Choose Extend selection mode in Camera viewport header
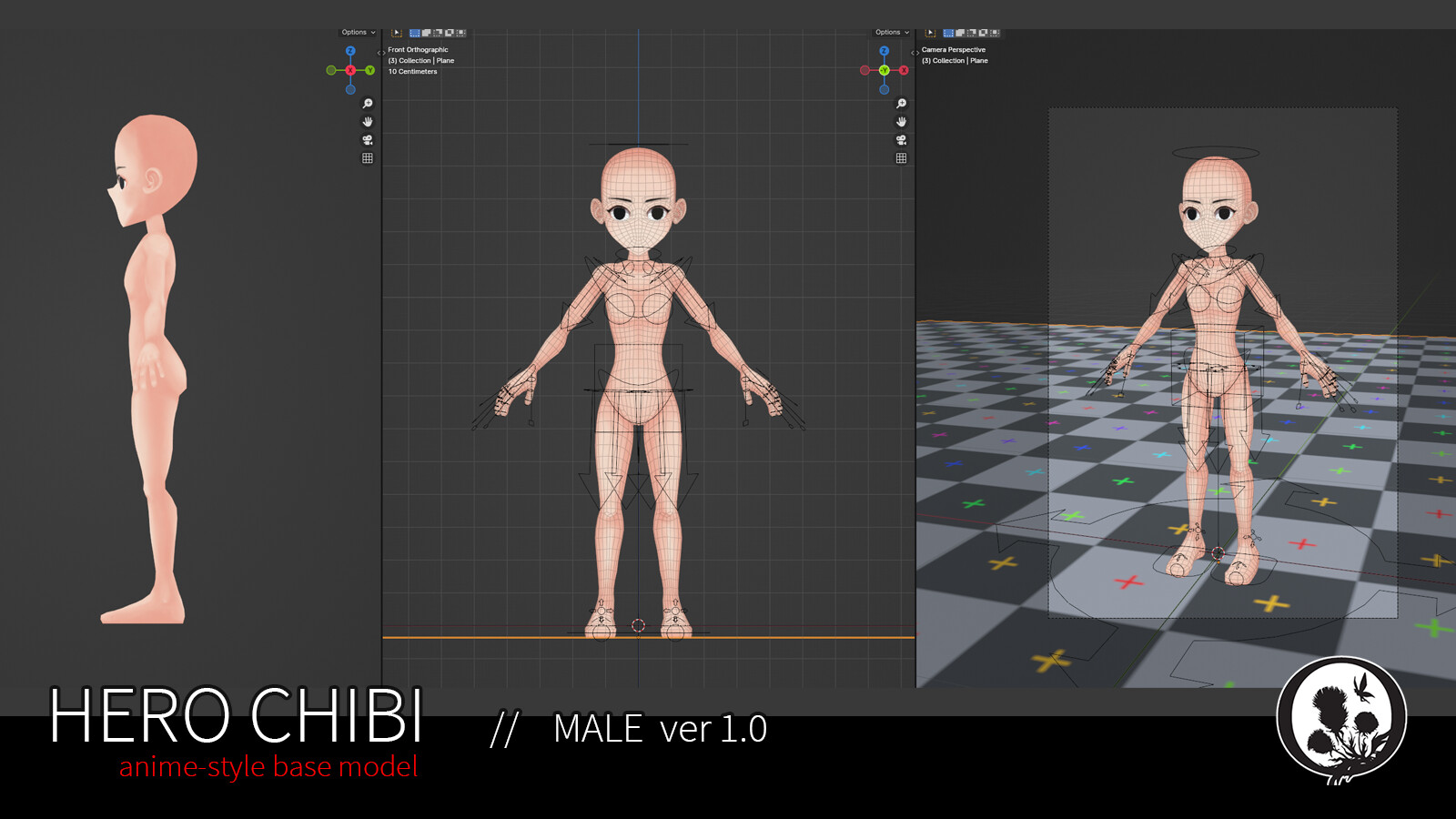This screenshot has width=1456, height=819. pyautogui.click(x=961, y=33)
